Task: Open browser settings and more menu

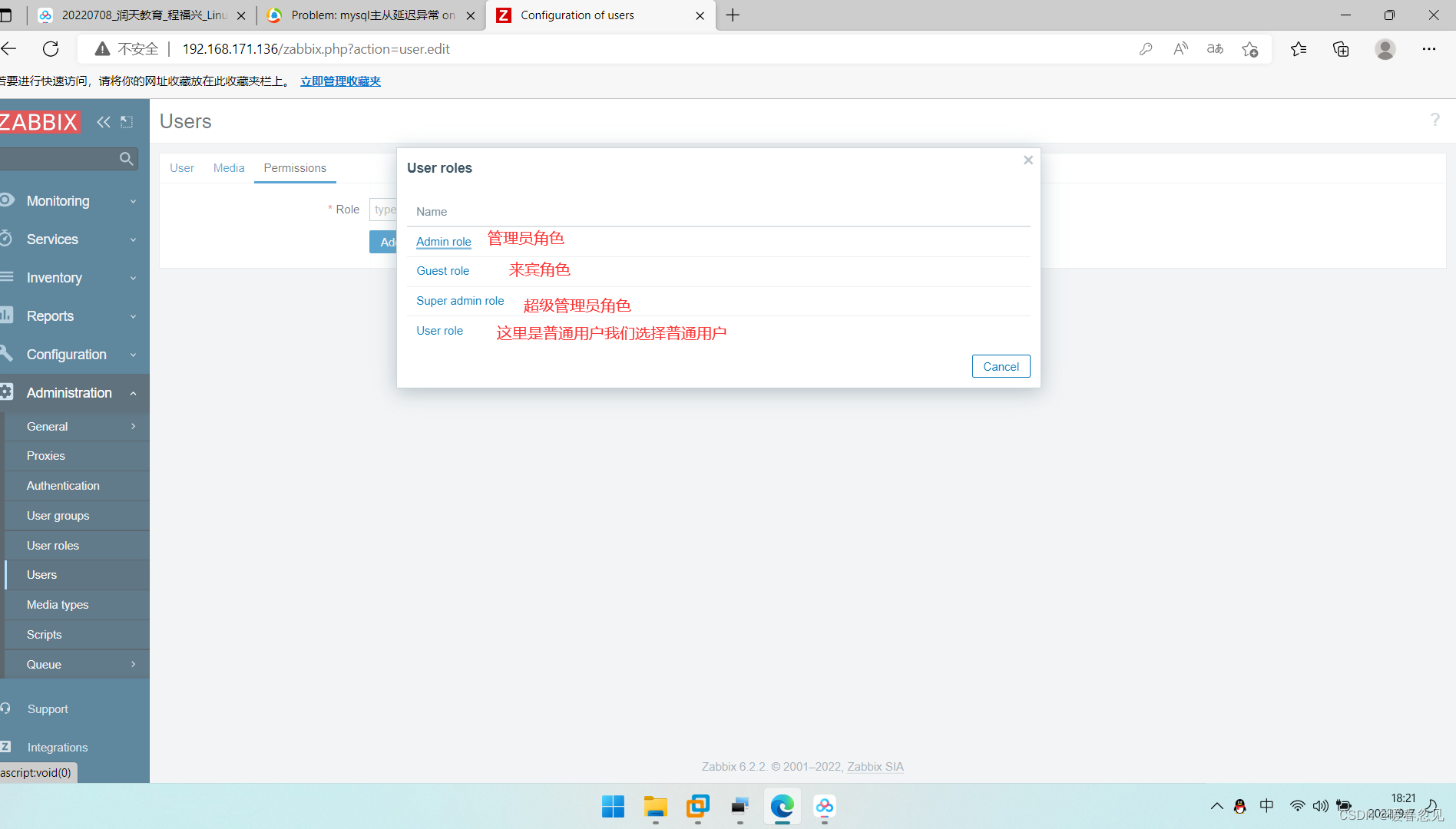Action: coord(1428,49)
